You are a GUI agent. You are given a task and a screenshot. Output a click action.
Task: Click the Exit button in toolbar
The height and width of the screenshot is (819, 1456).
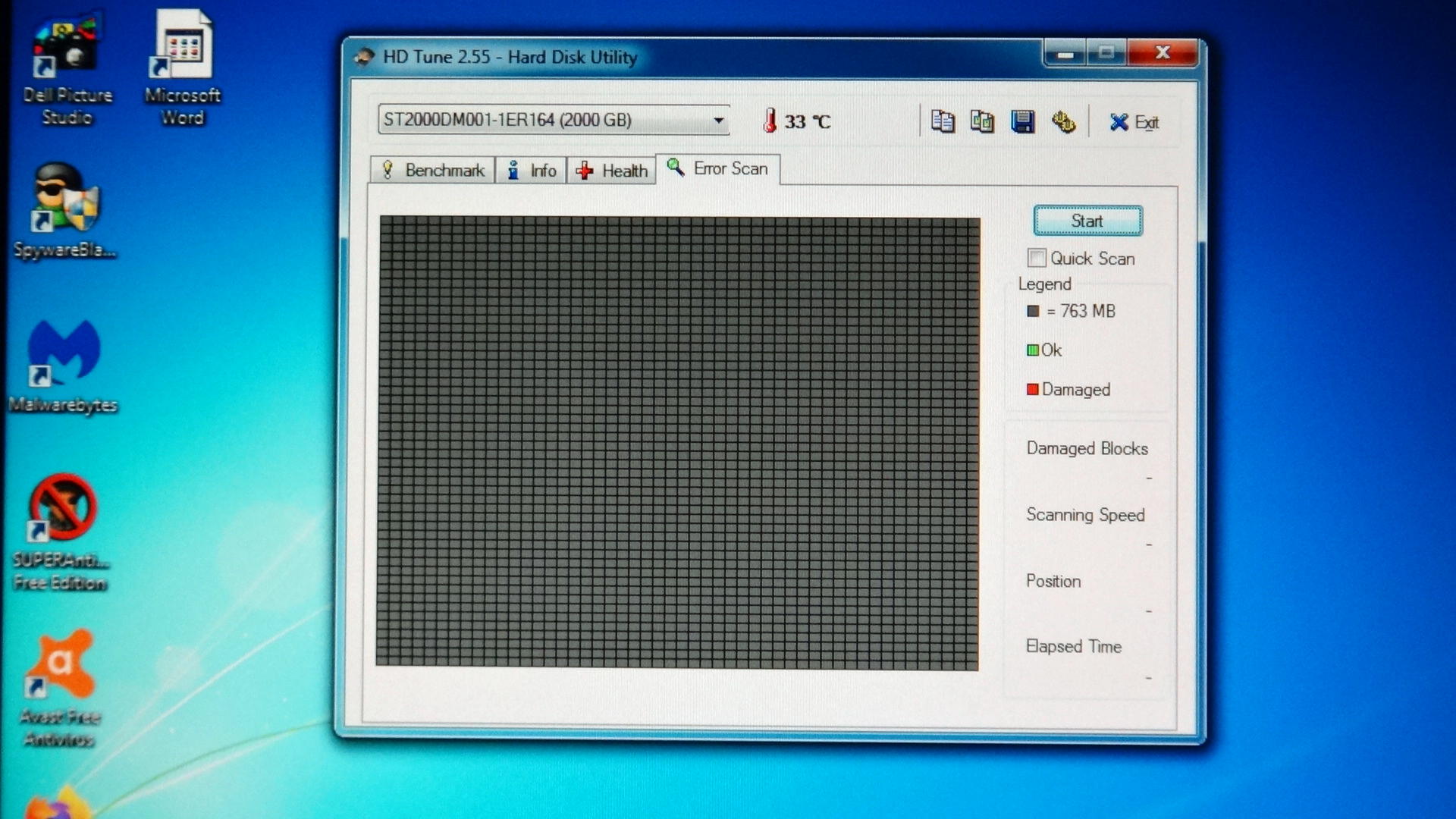[1134, 122]
